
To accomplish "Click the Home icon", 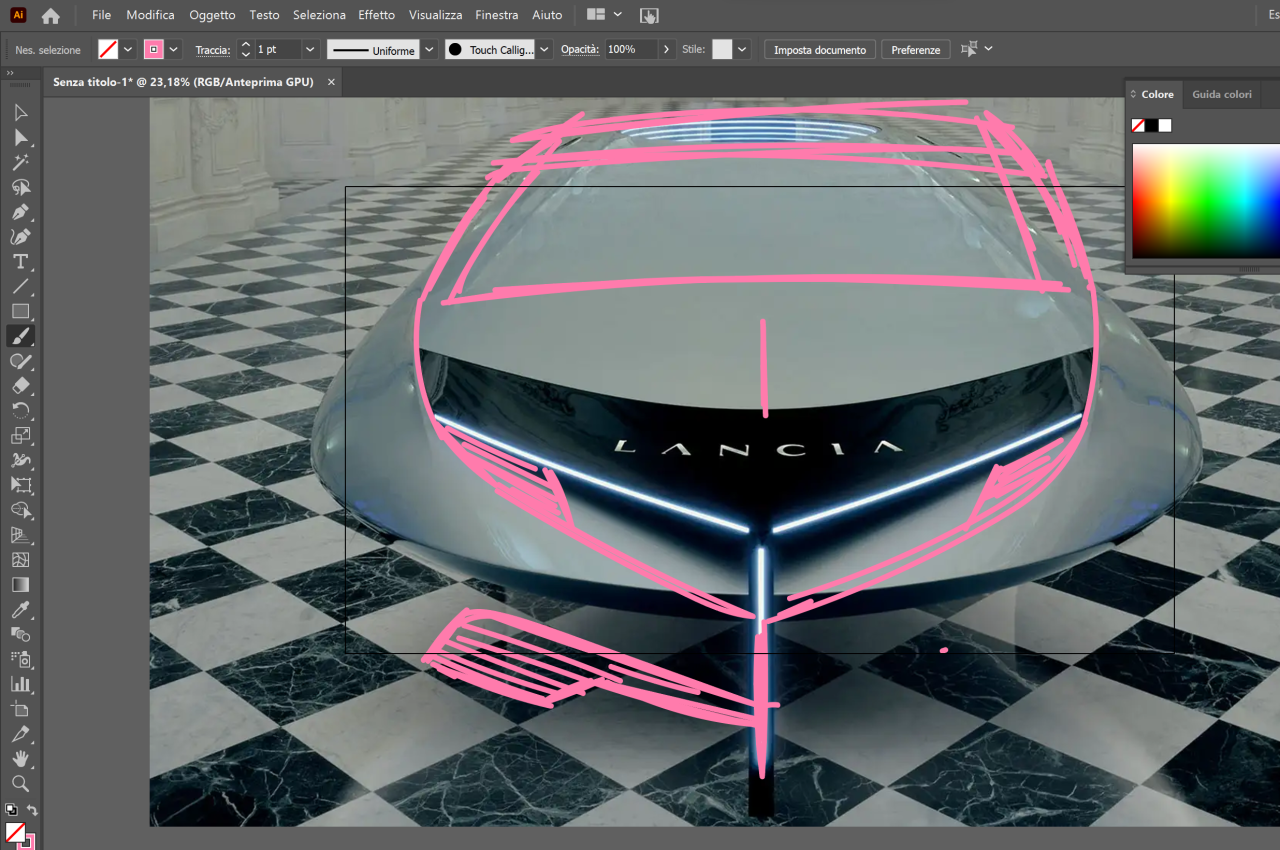I will tap(51, 15).
